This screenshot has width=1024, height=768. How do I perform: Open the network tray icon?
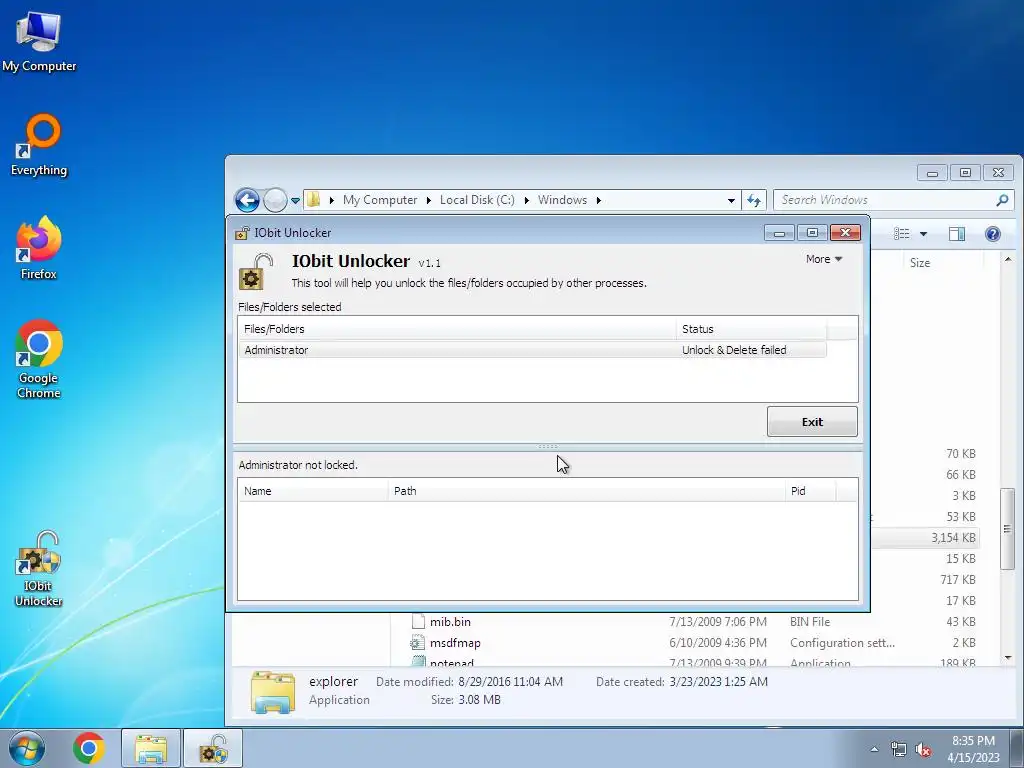pyautogui.click(x=899, y=749)
